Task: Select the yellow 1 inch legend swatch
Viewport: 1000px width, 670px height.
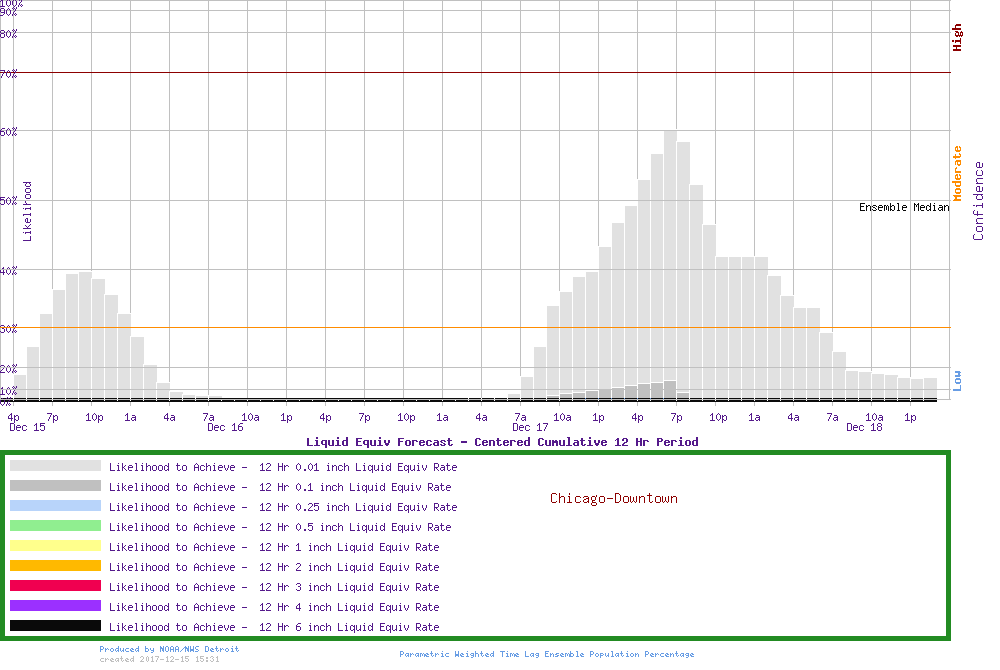Action: pyautogui.click(x=55, y=546)
